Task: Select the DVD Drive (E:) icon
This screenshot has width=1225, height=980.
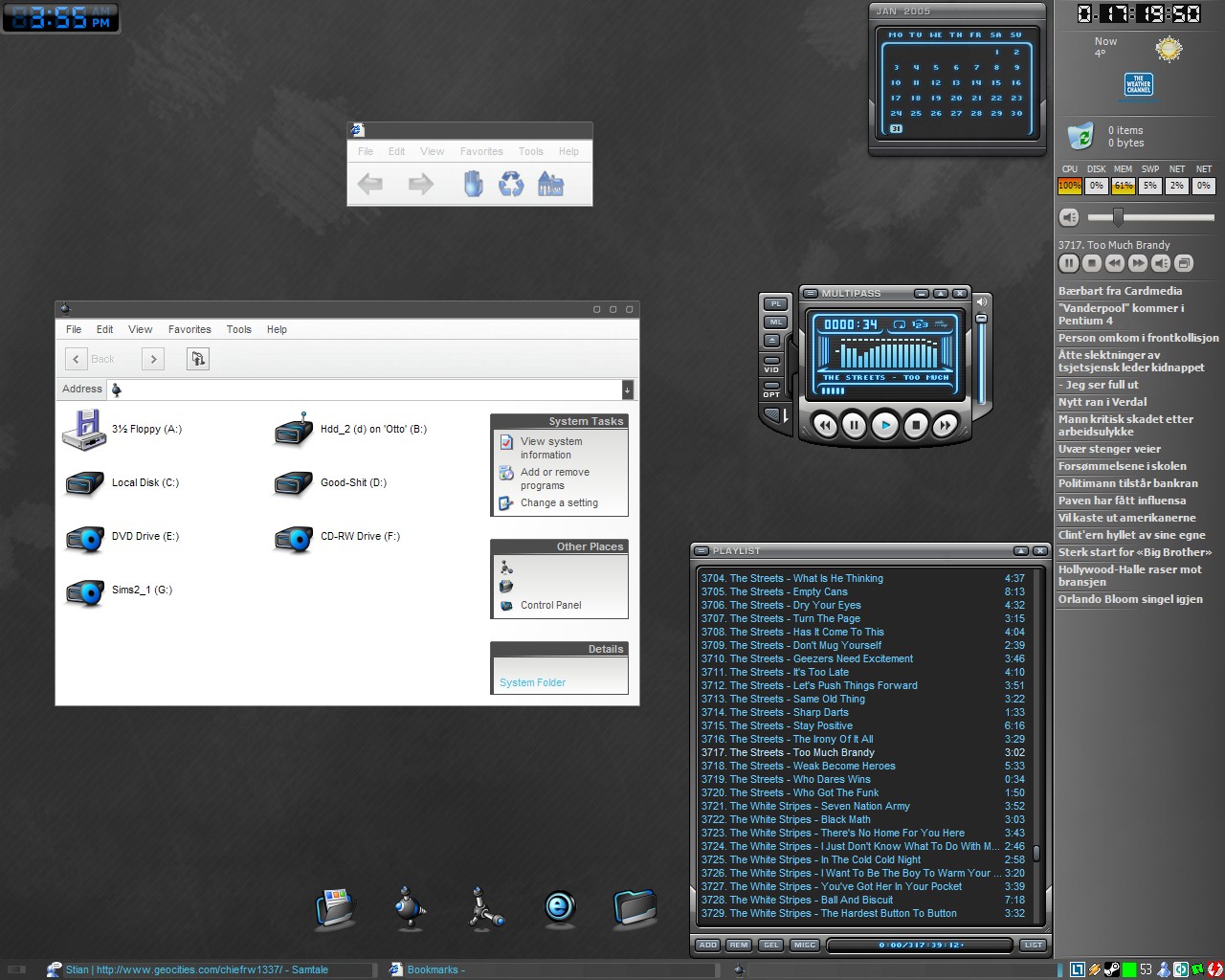Action: pos(84,538)
